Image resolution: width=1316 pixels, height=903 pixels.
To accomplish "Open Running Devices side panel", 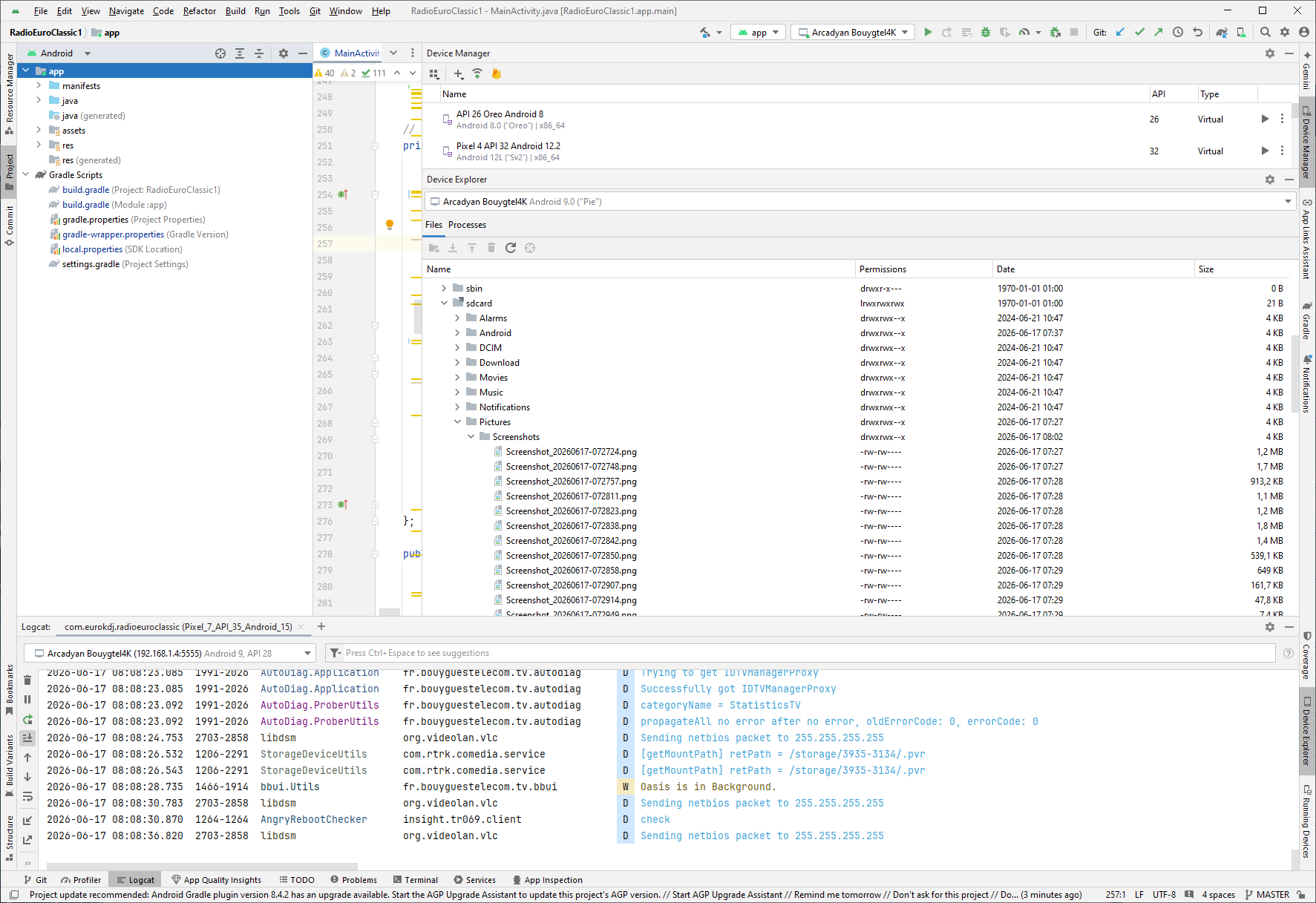I will (x=1307, y=822).
